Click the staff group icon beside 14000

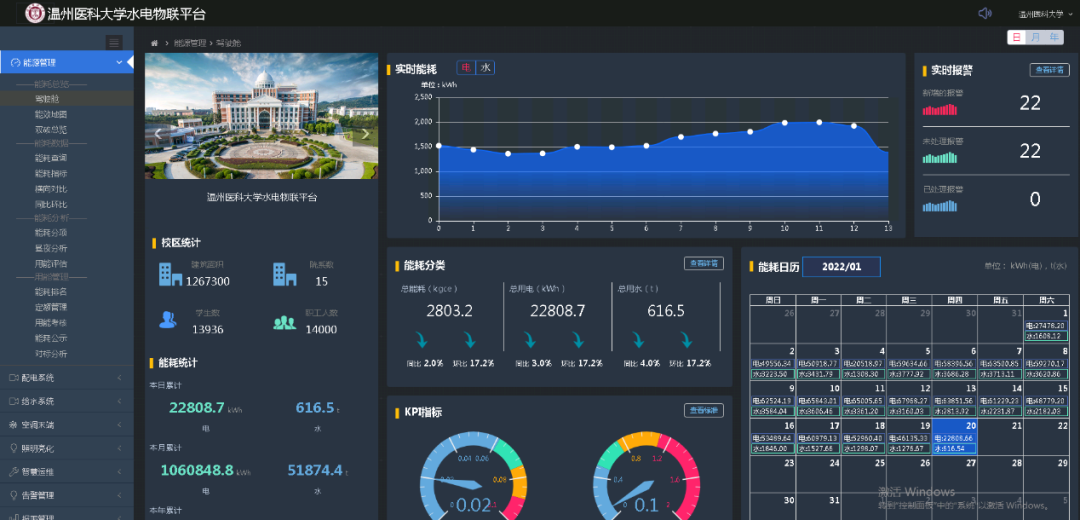point(284,322)
